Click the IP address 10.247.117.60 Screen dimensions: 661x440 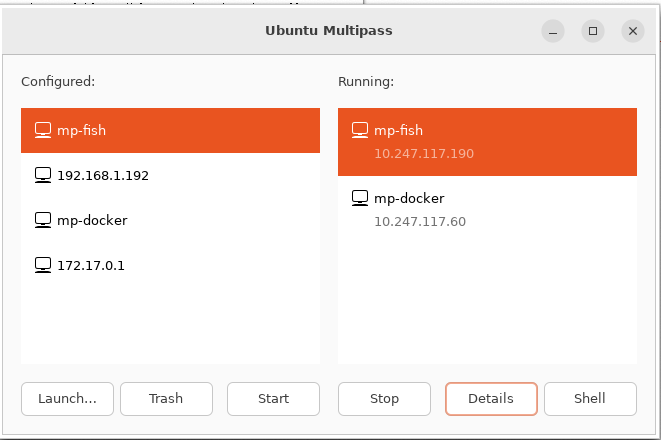pos(420,222)
